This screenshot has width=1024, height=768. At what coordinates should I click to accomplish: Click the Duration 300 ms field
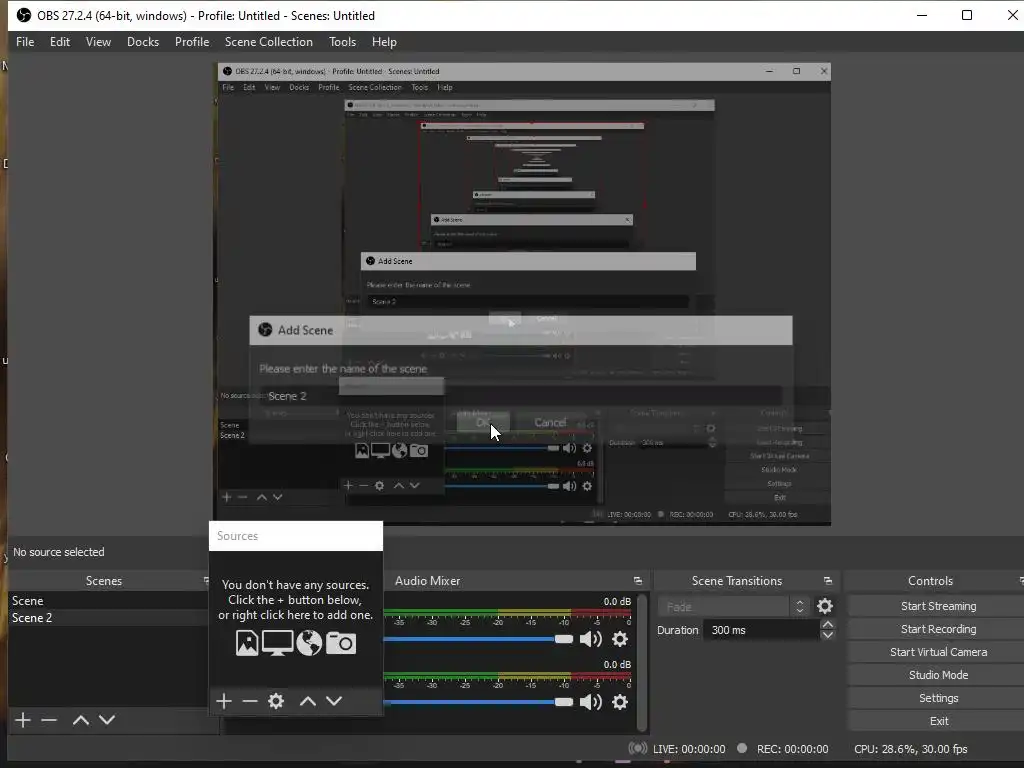(x=761, y=630)
